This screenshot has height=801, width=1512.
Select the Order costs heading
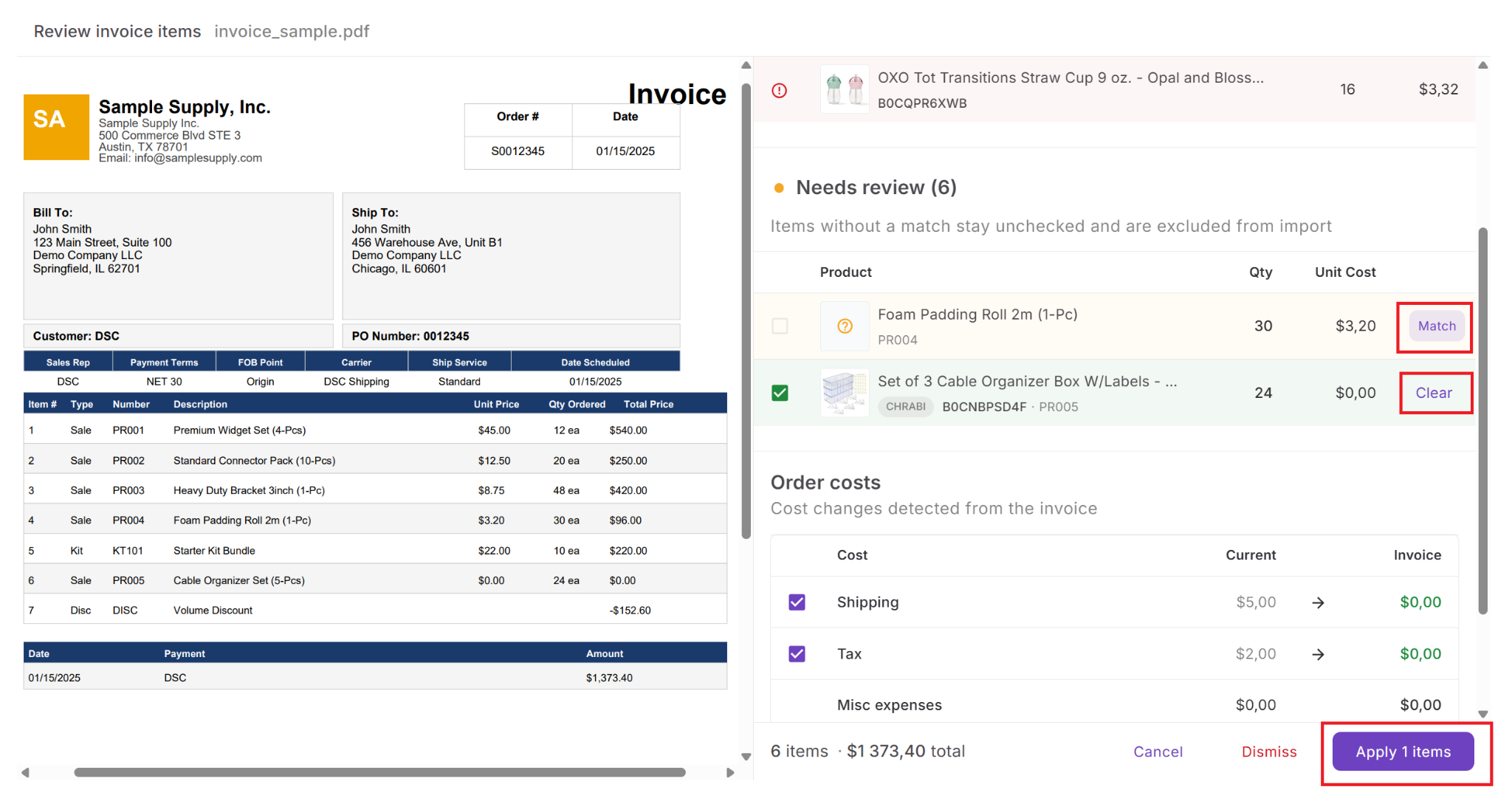click(825, 482)
